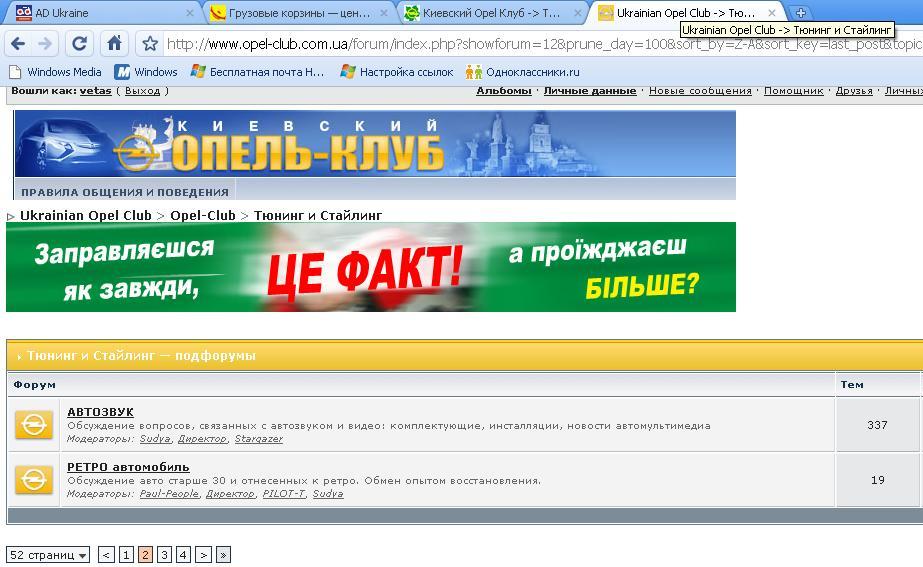Image resolution: width=923 pixels, height=567 pixels.
Task: Click the 337 topics count cell
Action: [877, 425]
